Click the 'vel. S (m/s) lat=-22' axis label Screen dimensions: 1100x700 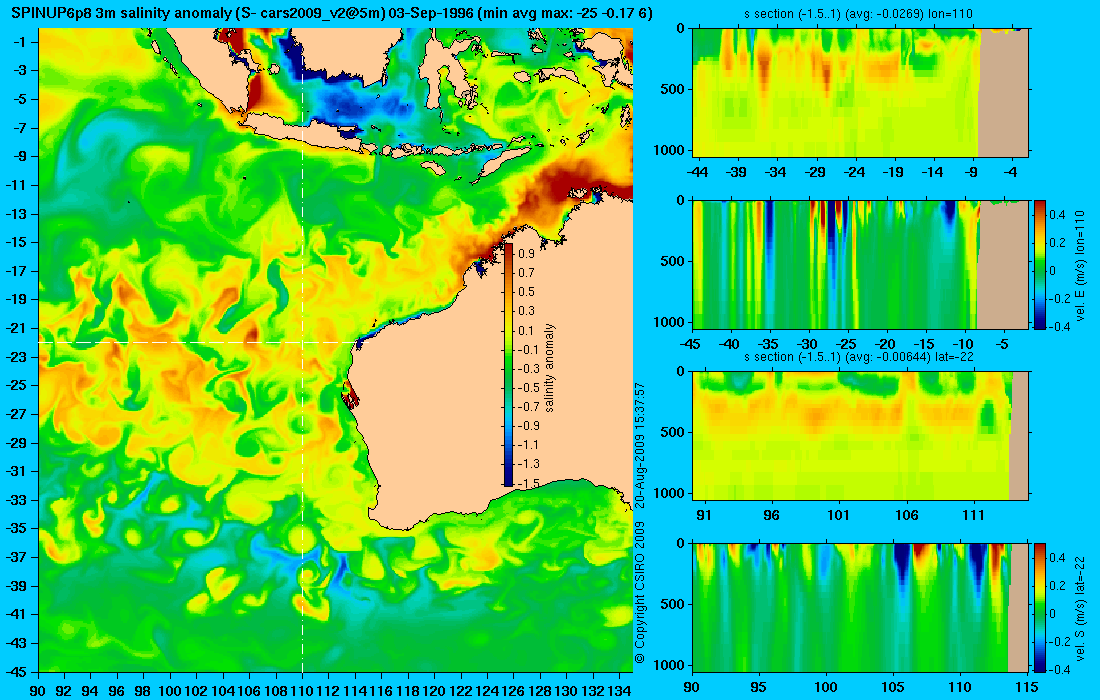(1080, 607)
